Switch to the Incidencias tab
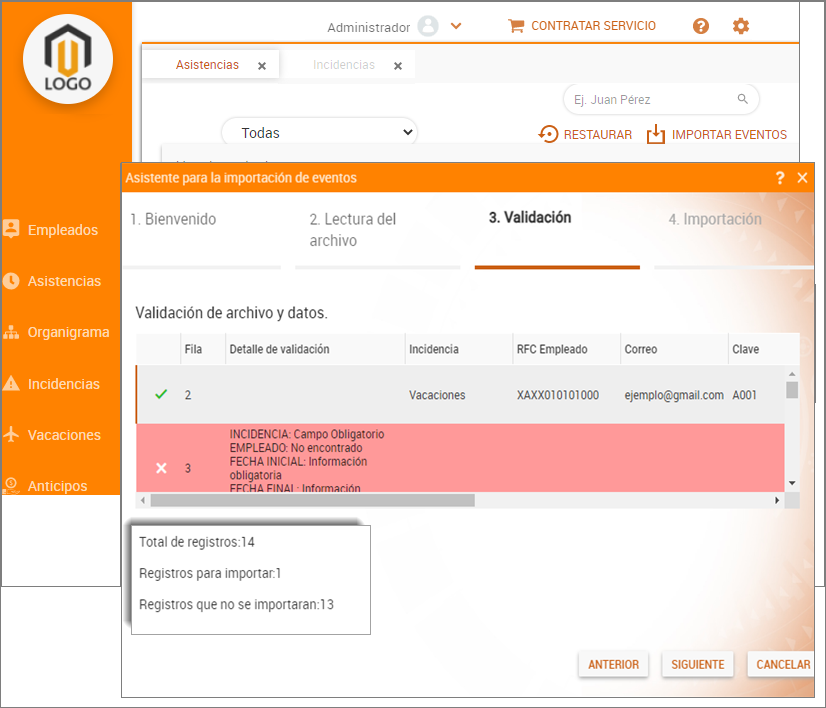This screenshot has height=708, width=826. (343, 65)
